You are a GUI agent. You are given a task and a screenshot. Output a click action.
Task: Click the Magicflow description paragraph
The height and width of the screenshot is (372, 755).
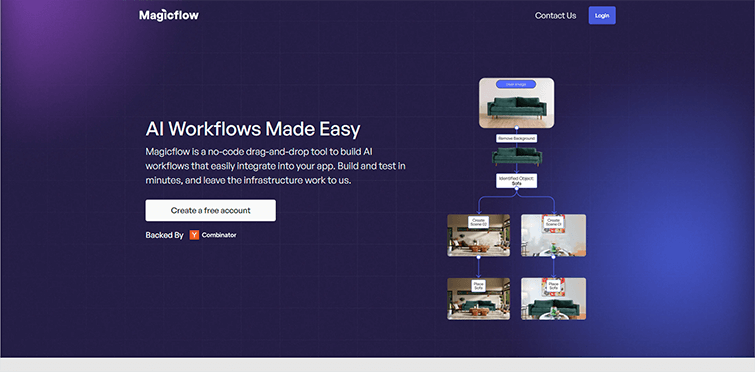(275, 166)
